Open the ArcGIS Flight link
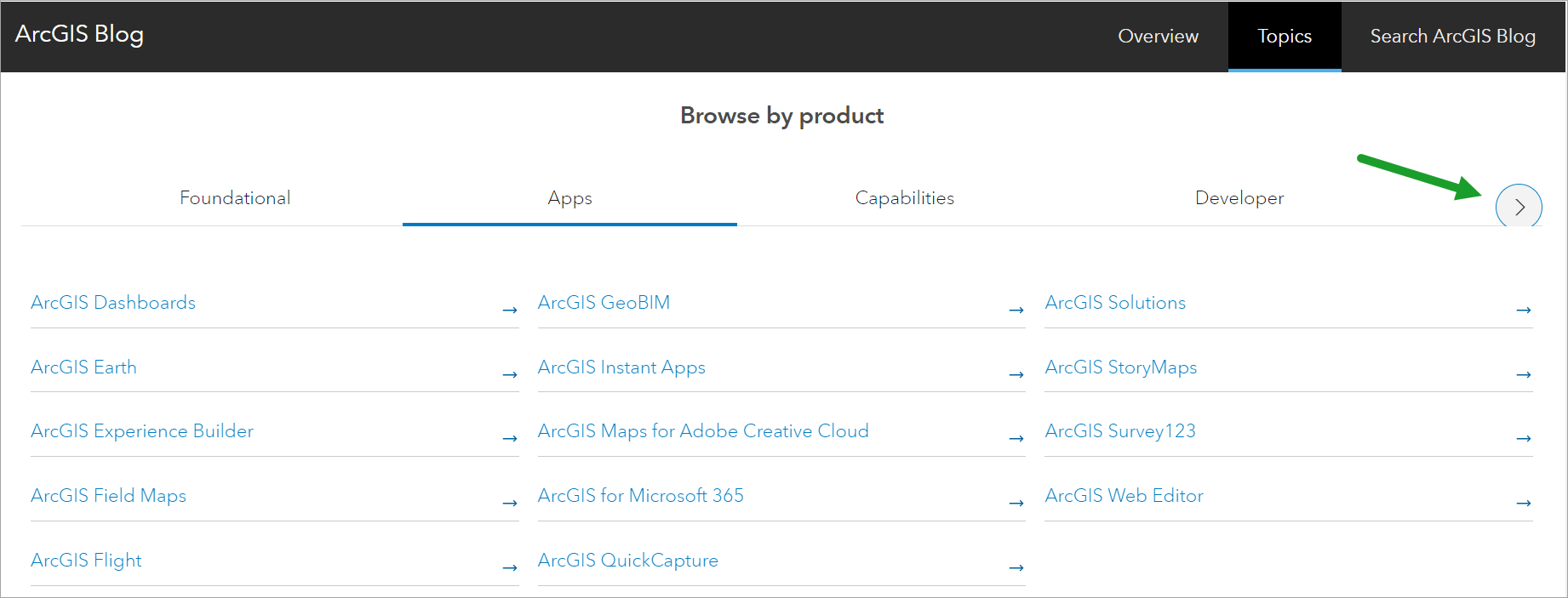 [86, 561]
